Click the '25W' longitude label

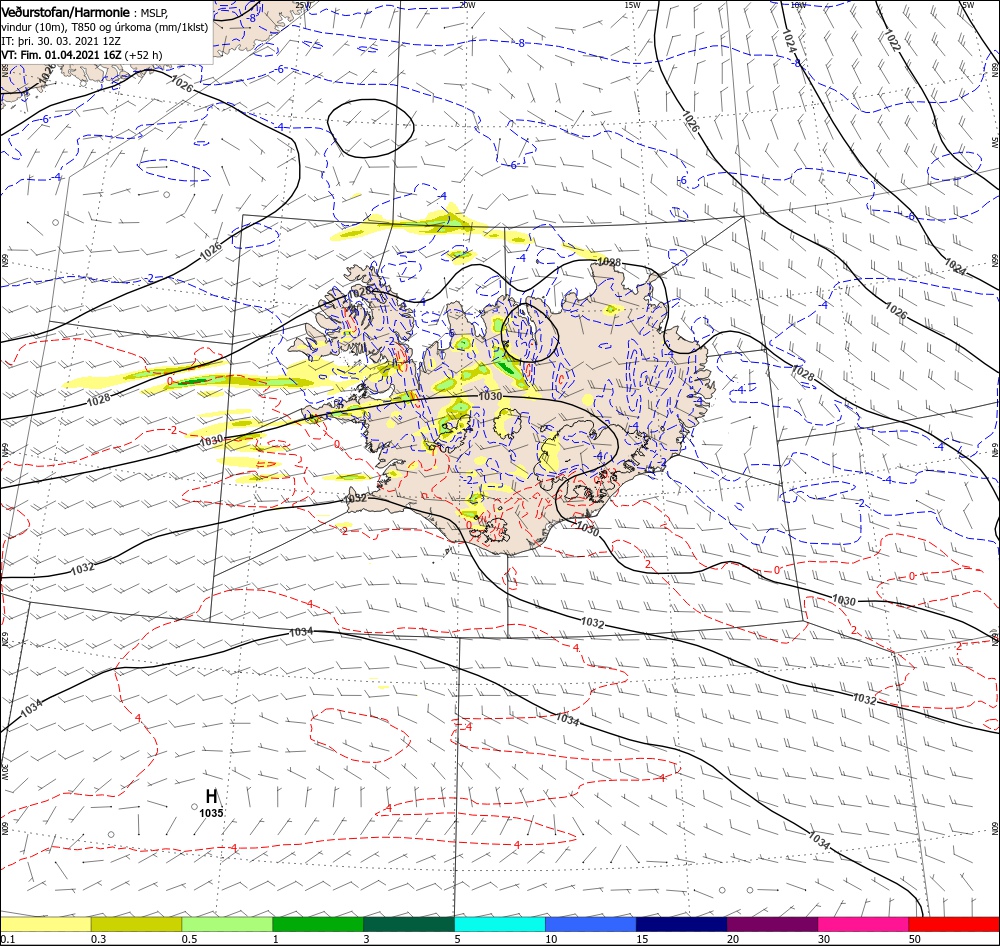[303, 5]
